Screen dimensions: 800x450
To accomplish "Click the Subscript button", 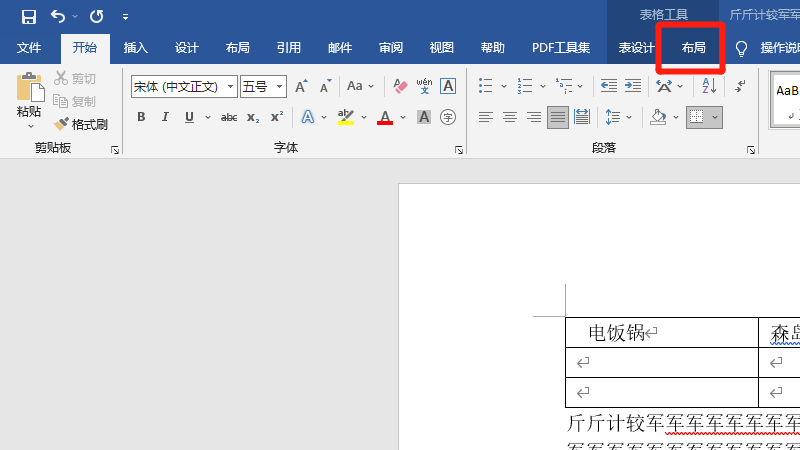I will [254, 118].
